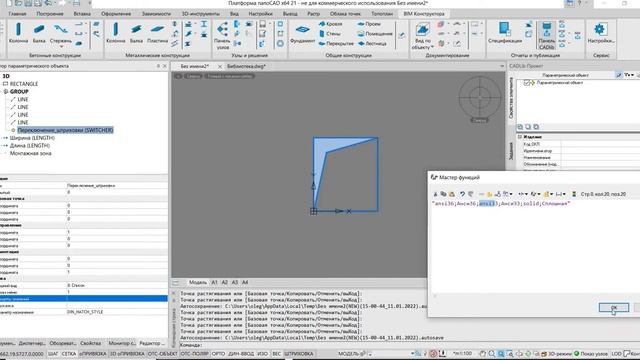The height and width of the screenshot is (360, 640).
Task: Open the Свойства bottom panel tab
Action: click(91, 343)
